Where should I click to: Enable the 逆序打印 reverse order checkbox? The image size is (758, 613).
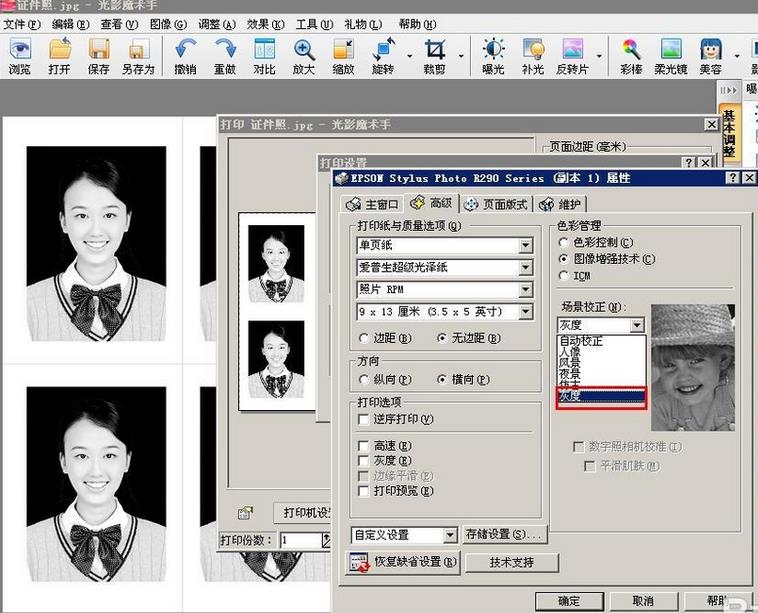click(x=364, y=419)
